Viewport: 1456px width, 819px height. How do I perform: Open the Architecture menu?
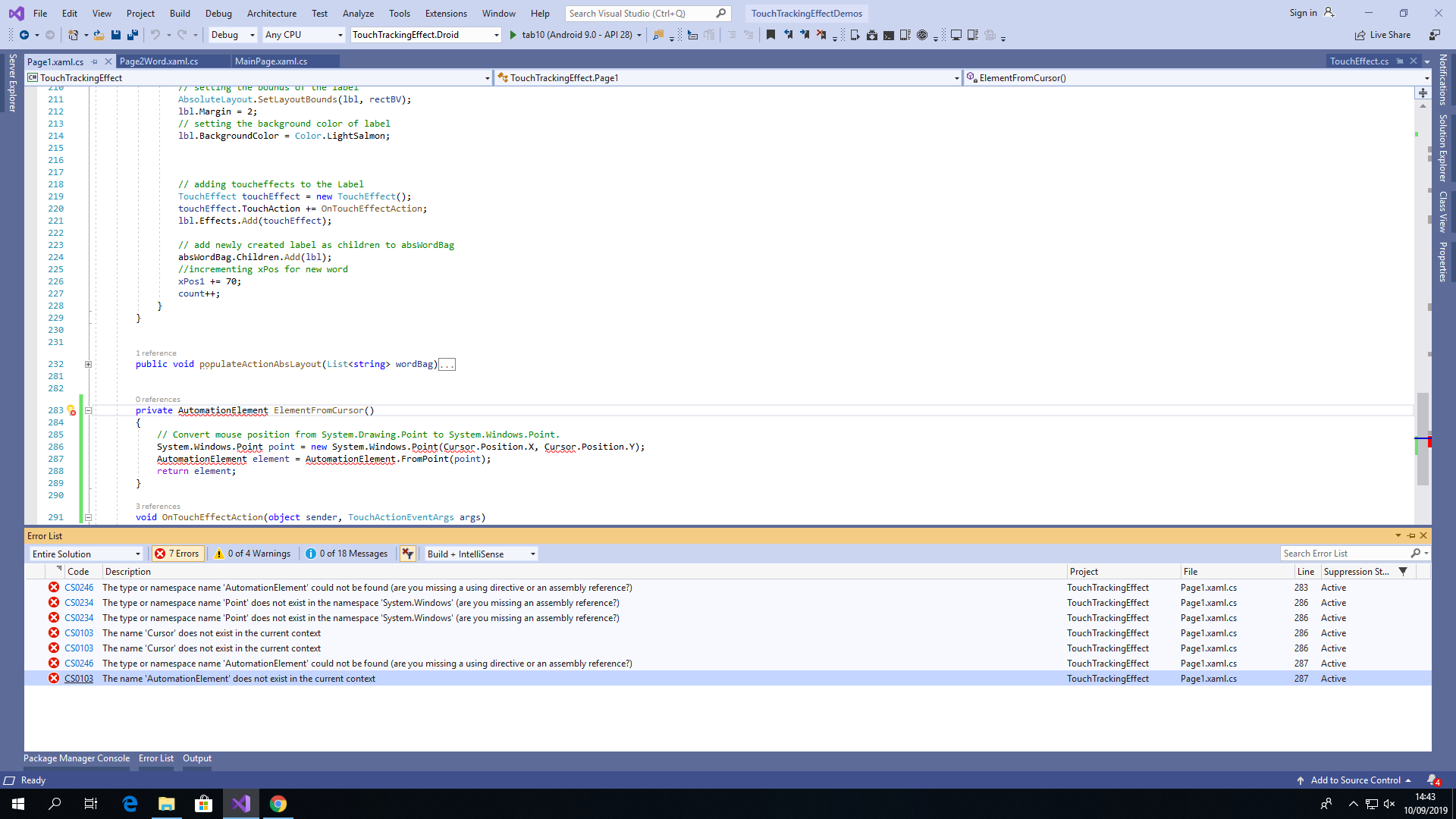(x=271, y=14)
